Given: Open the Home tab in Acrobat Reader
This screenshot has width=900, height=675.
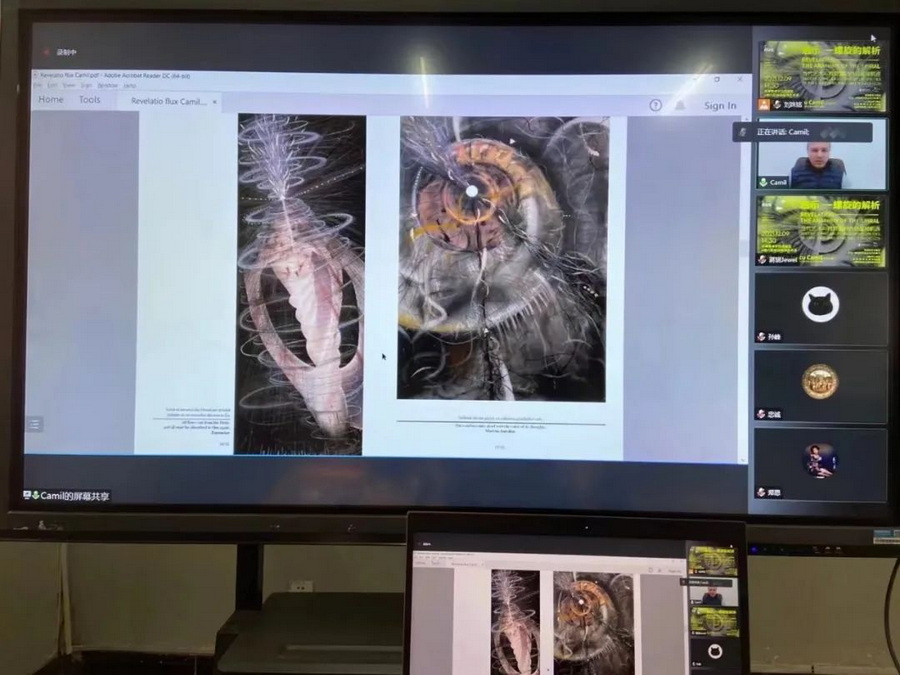Looking at the screenshot, I should coord(51,99).
